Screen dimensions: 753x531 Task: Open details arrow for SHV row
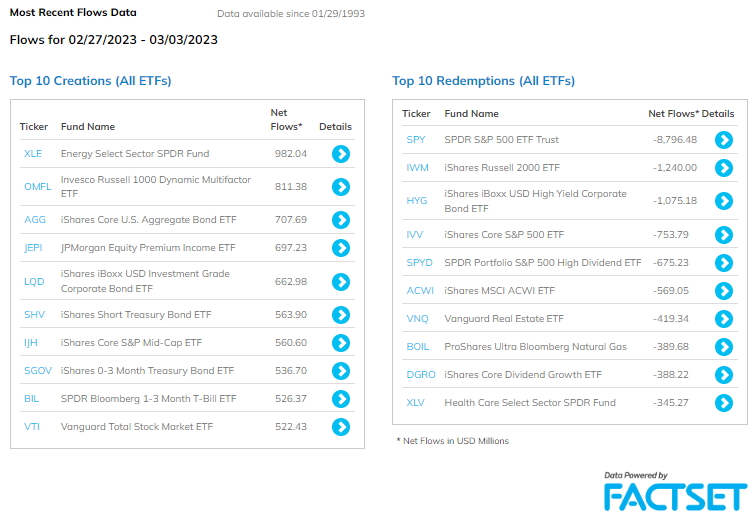coord(341,315)
